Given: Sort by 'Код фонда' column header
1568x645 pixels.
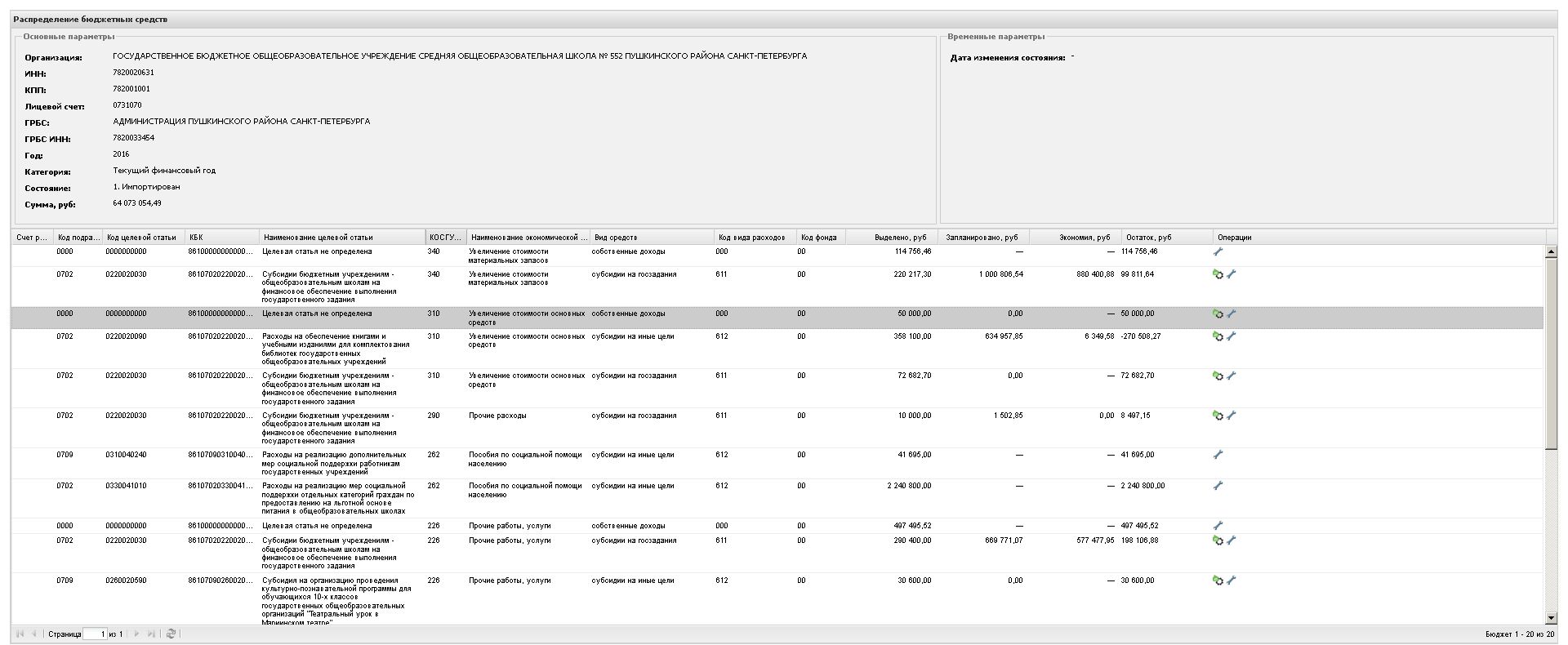Looking at the screenshot, I should click(x=821, y=238).
